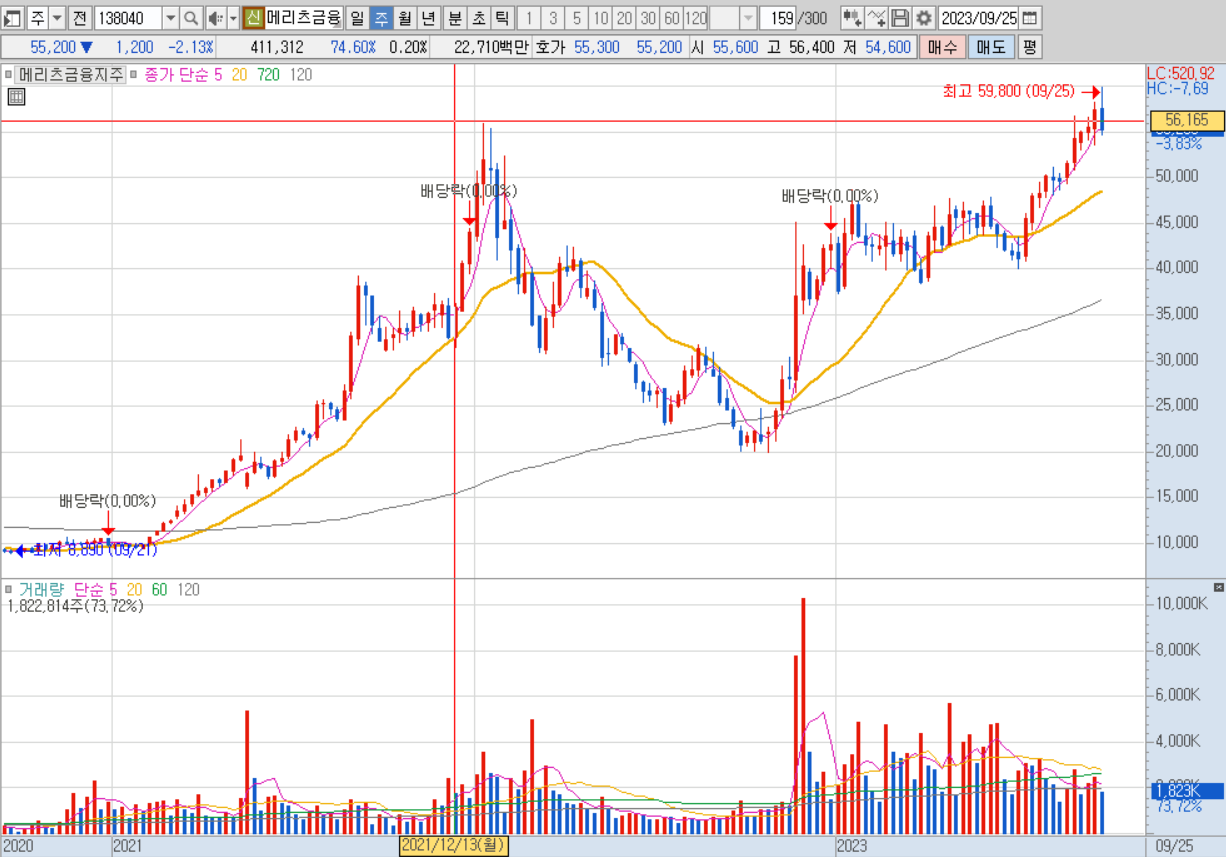Select minute 분 chart period
This screenshot has width=1226, height=857.
click(454, 18)
